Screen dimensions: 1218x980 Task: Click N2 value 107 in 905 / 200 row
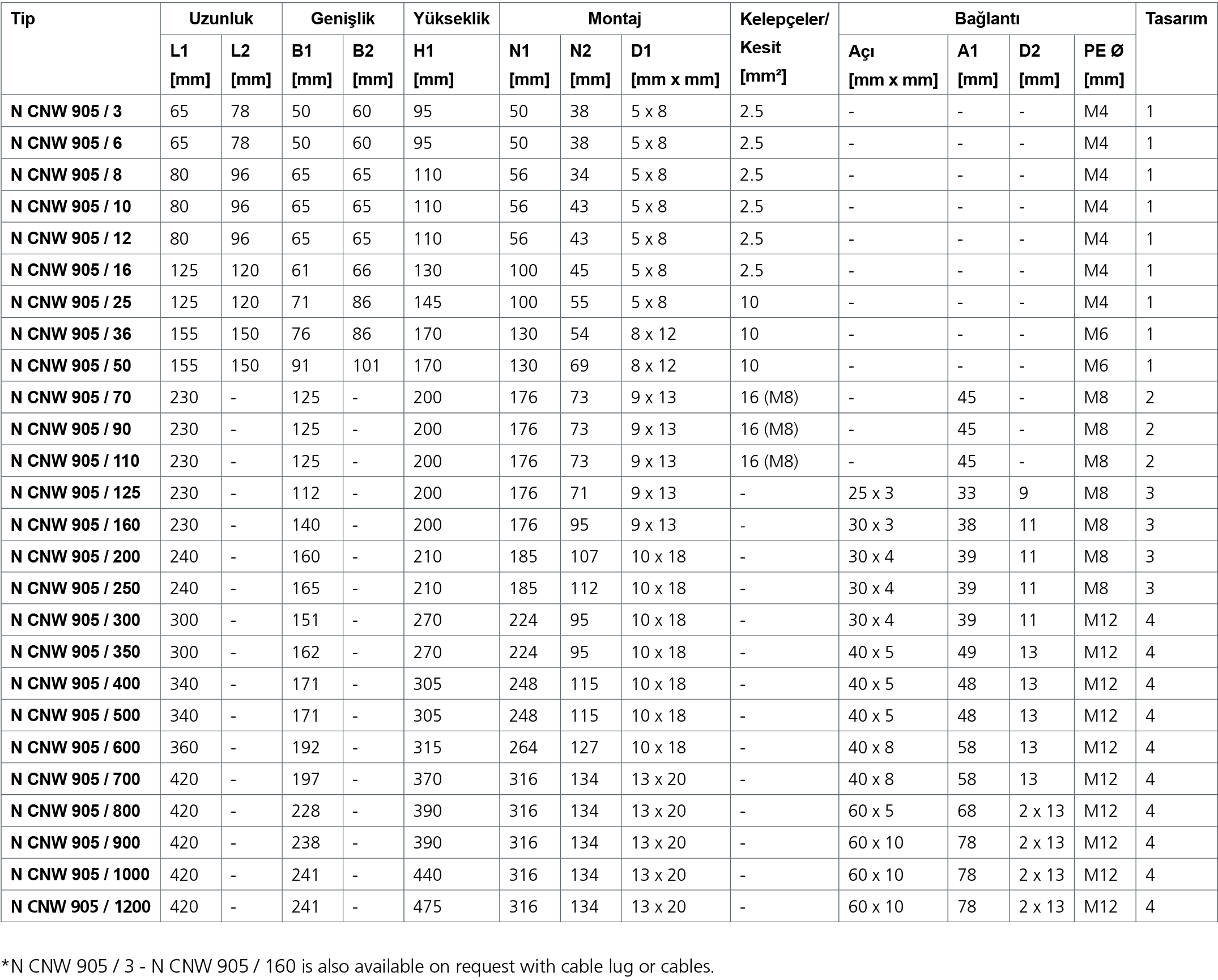[584, 556]
